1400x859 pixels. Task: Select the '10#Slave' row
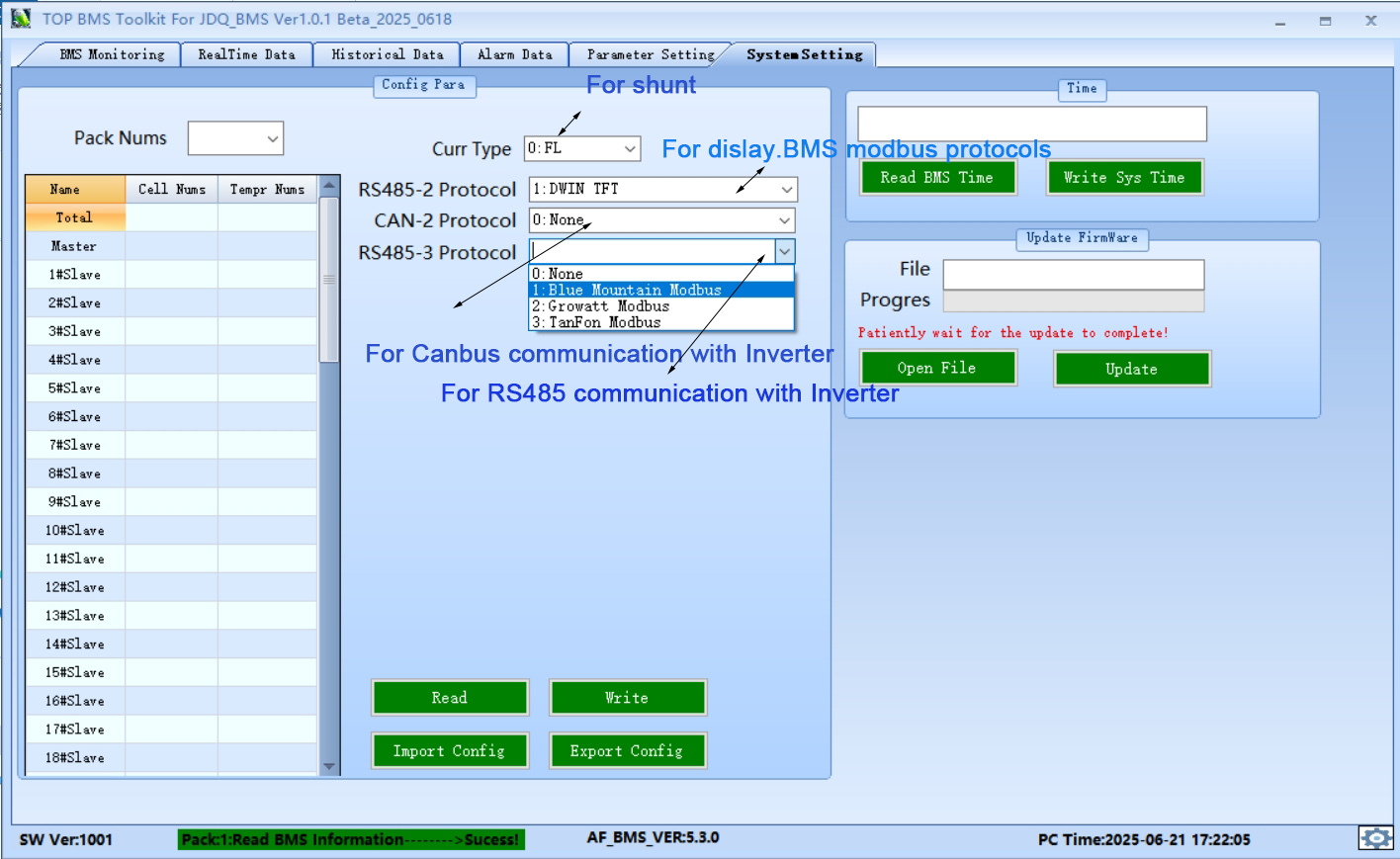(x=171, y=531)
